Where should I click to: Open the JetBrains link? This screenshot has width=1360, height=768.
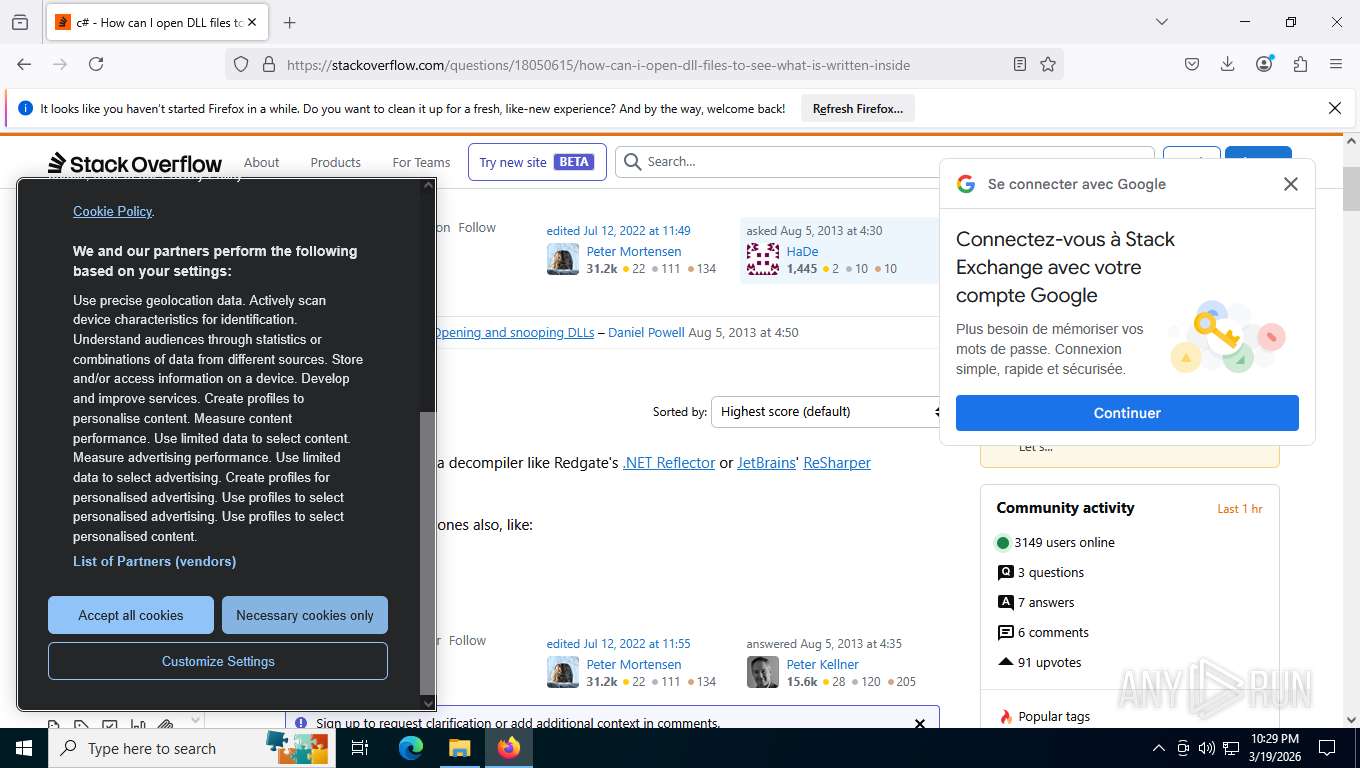(x=766, y=463)
